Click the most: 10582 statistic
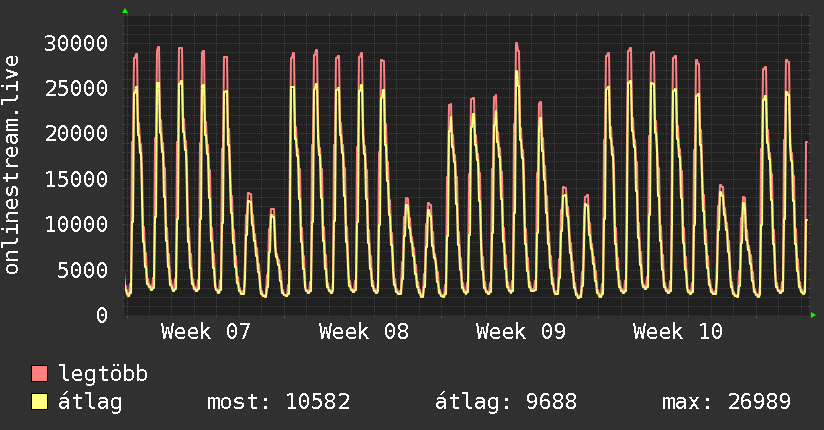 point(279,402)
